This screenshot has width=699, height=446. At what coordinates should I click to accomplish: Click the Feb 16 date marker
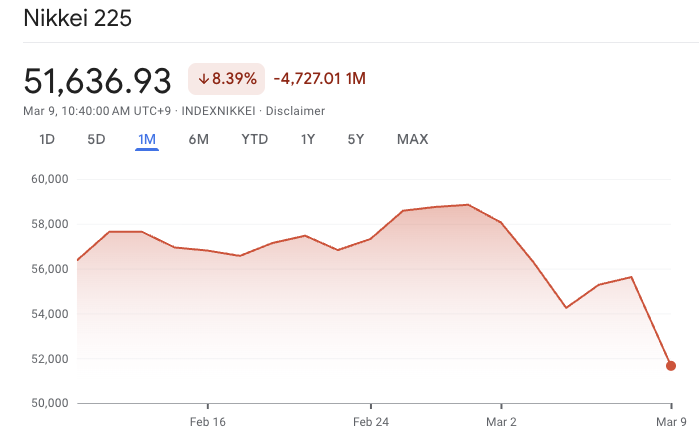[207, 422]
